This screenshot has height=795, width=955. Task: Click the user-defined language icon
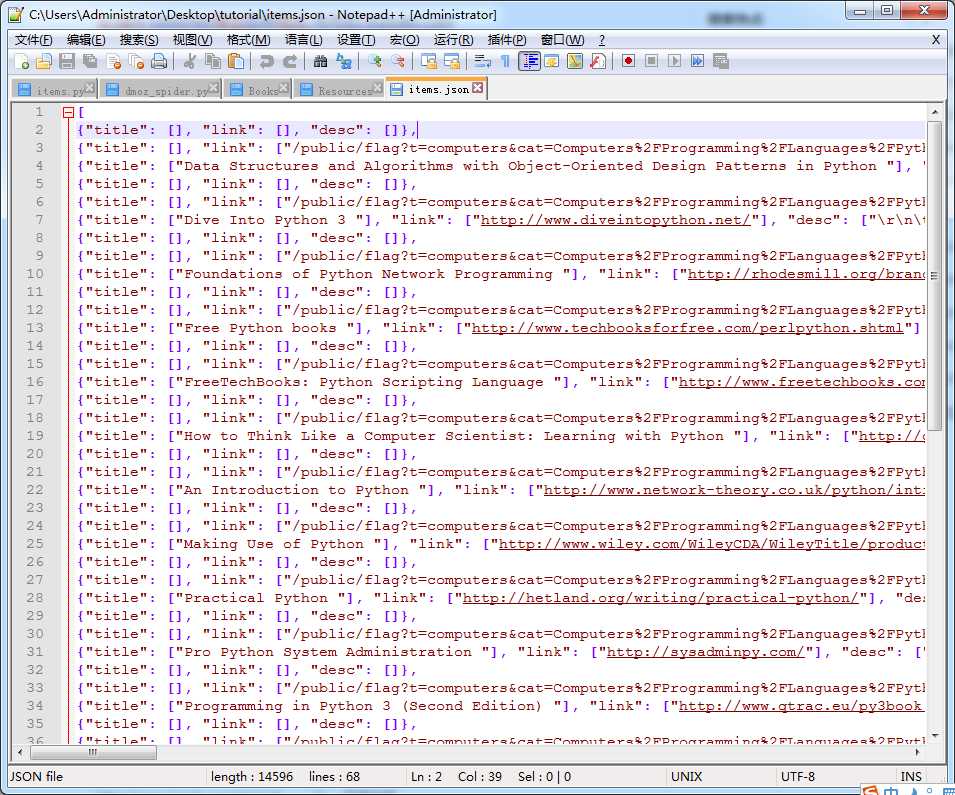tap(552, 61)
